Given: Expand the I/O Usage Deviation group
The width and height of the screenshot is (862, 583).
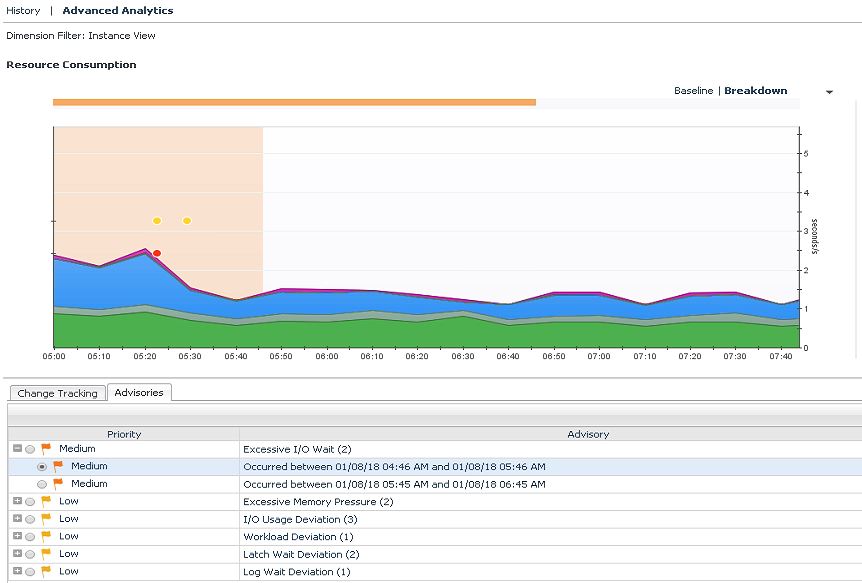Looking at the screenshot, I should (17, 519).
